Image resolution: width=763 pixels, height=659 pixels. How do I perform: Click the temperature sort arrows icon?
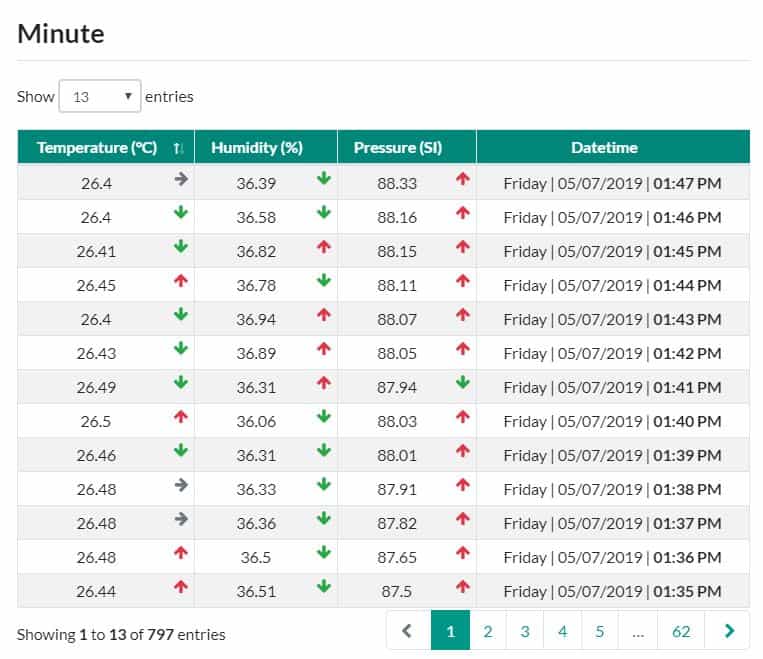178,148
